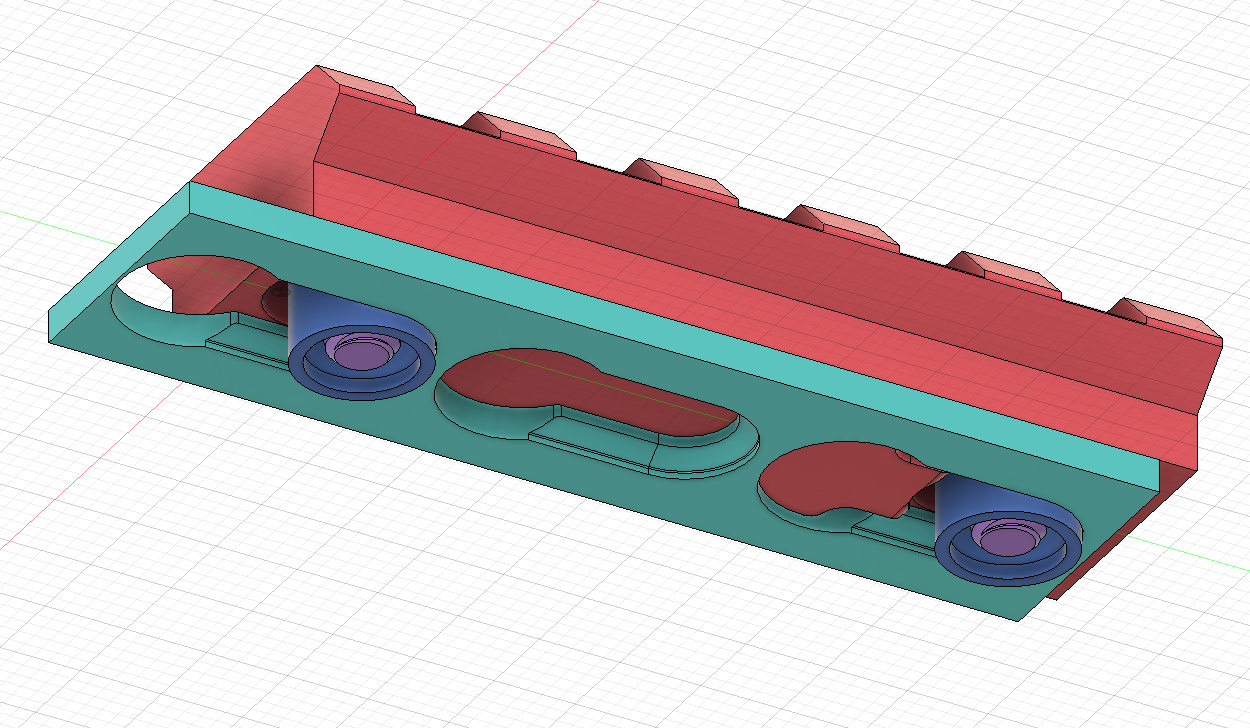Click the middle keyhole slot cutout in the teal plate
Image resolution: width=1250 pixels, height=728 pixels.
[x=598, y=412]
